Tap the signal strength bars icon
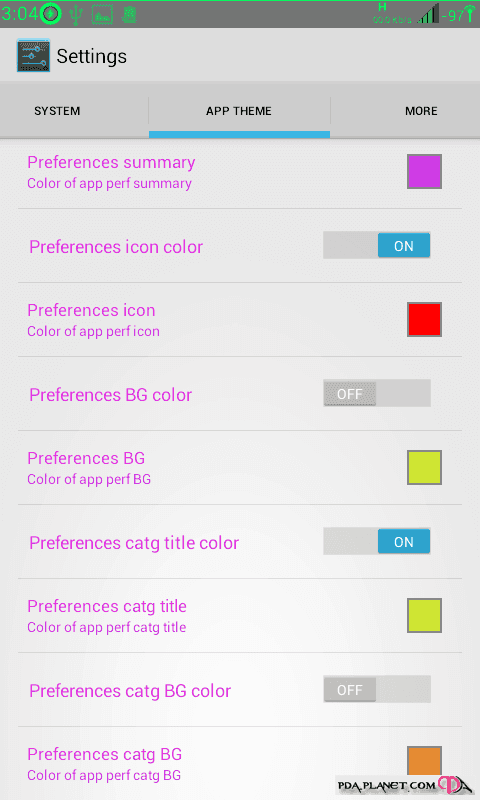This screenshot has width=480, height=800. (427, 14)
